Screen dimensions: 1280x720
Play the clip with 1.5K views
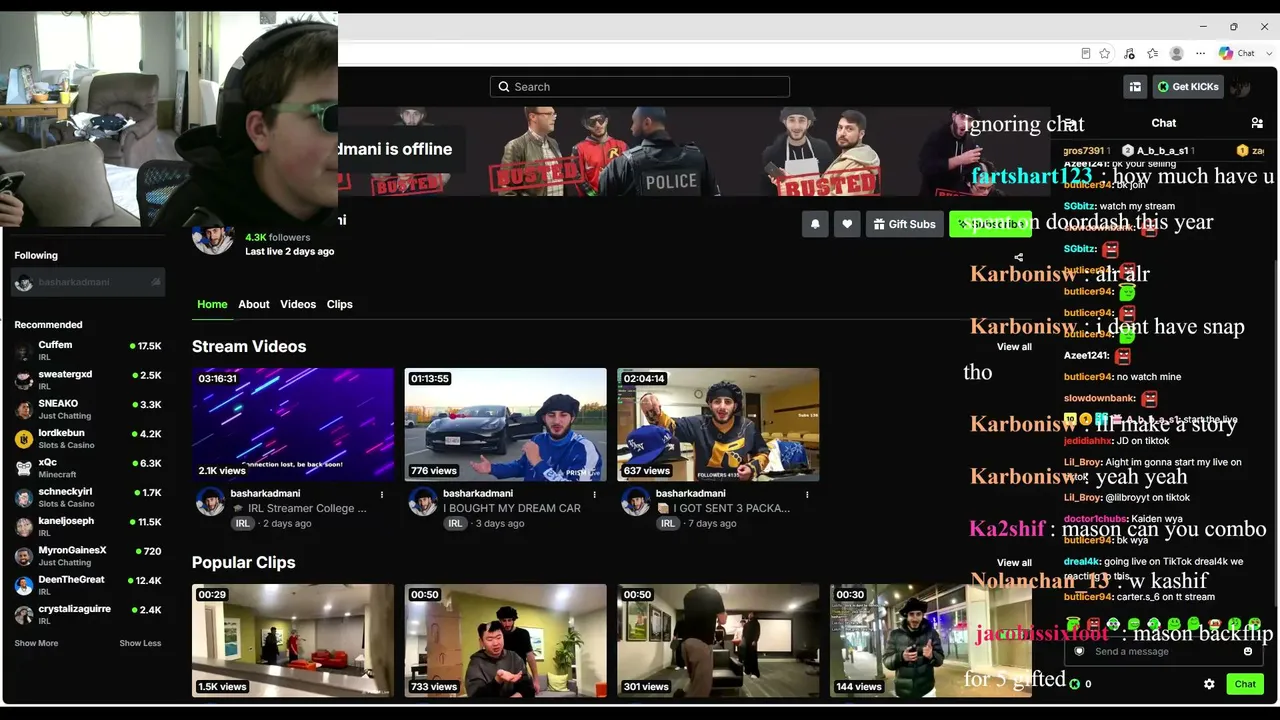[293, 640]
